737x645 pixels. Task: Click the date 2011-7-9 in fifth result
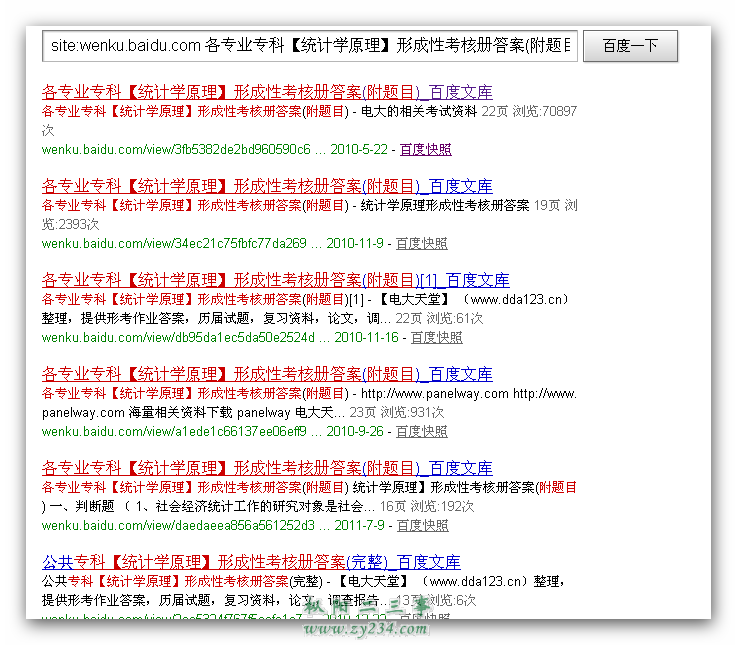(360, 526)
